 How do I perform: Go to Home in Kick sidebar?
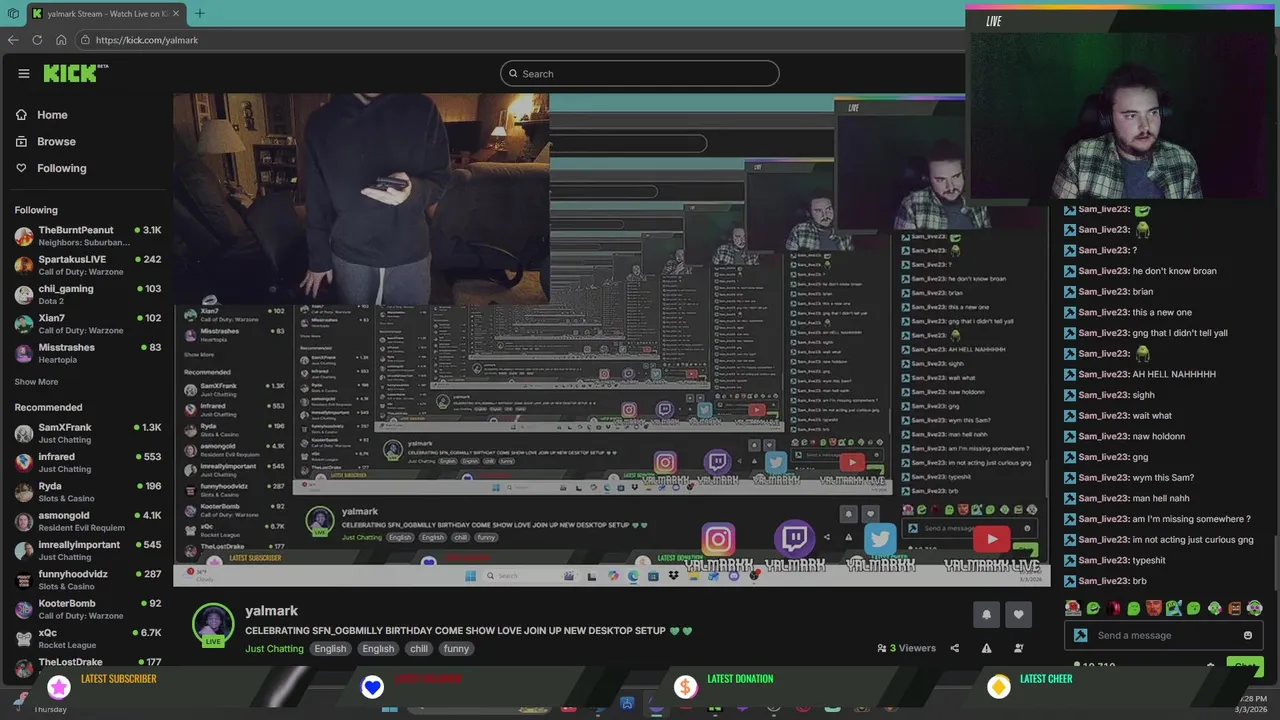[x=52, y=115]
